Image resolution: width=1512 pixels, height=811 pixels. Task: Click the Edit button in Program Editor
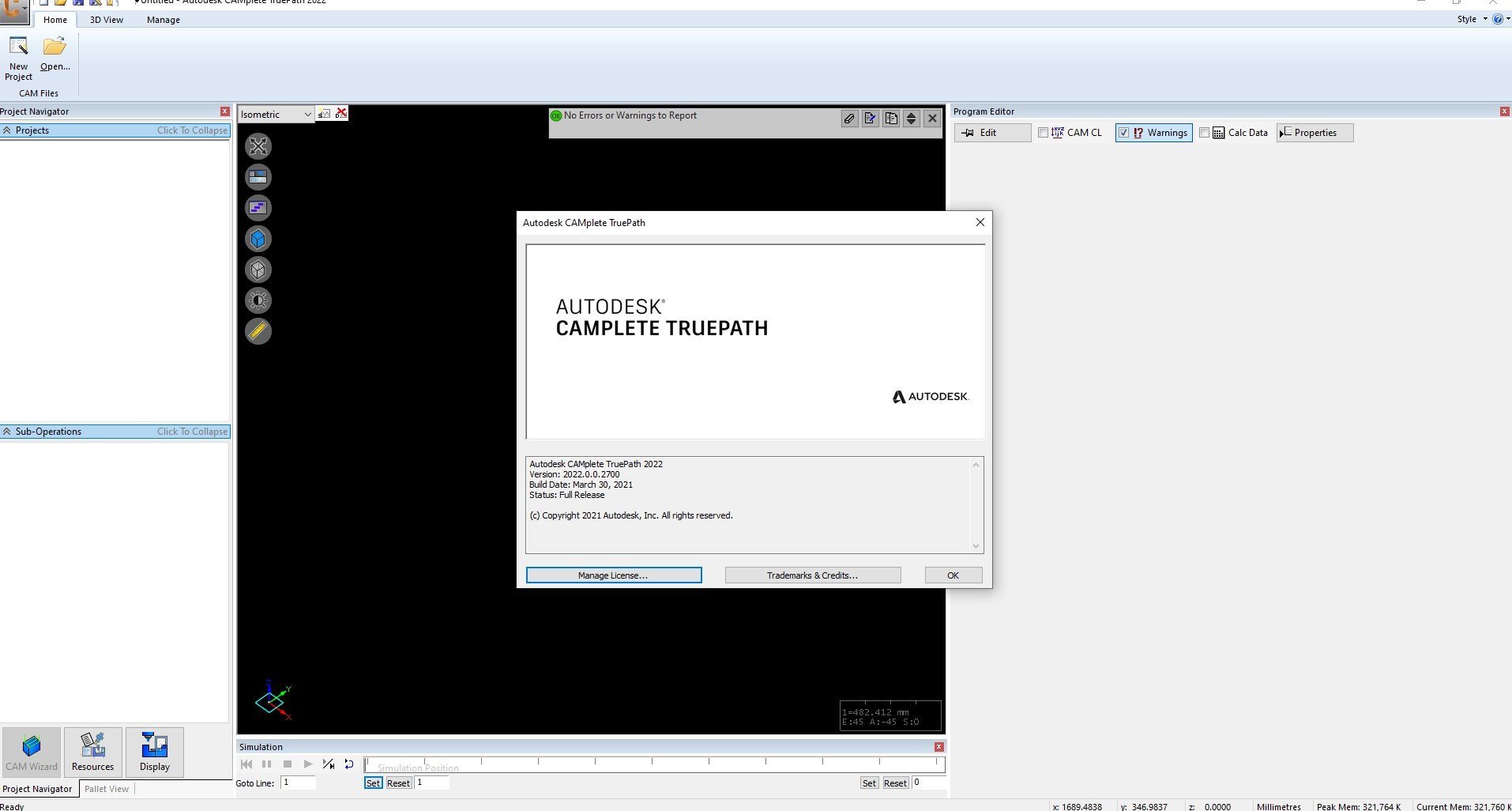click(x=993, y=133)
